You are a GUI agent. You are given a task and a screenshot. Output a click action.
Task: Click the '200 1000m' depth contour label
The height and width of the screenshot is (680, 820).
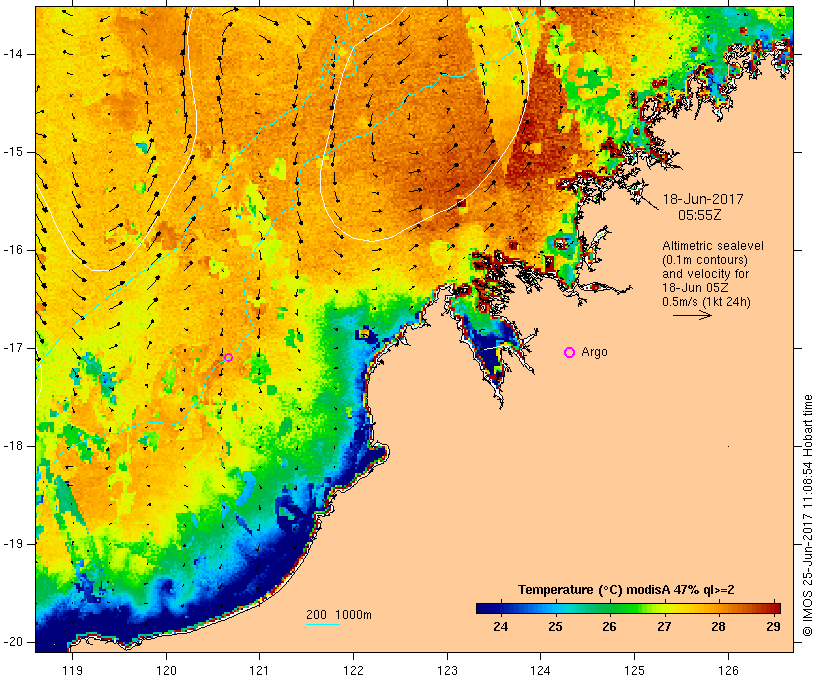pos(339,615)
